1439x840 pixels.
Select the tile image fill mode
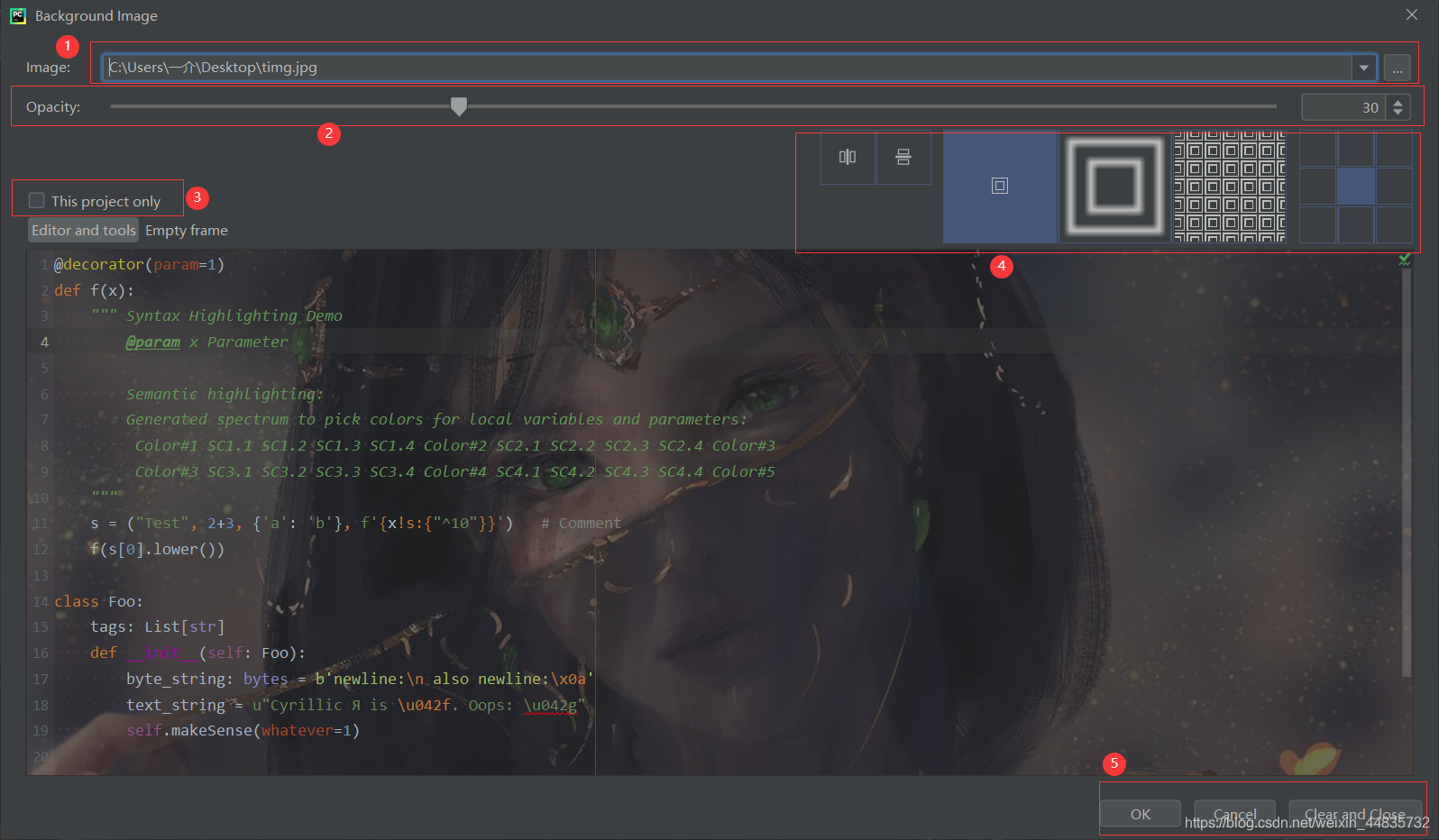point(1229,187)
